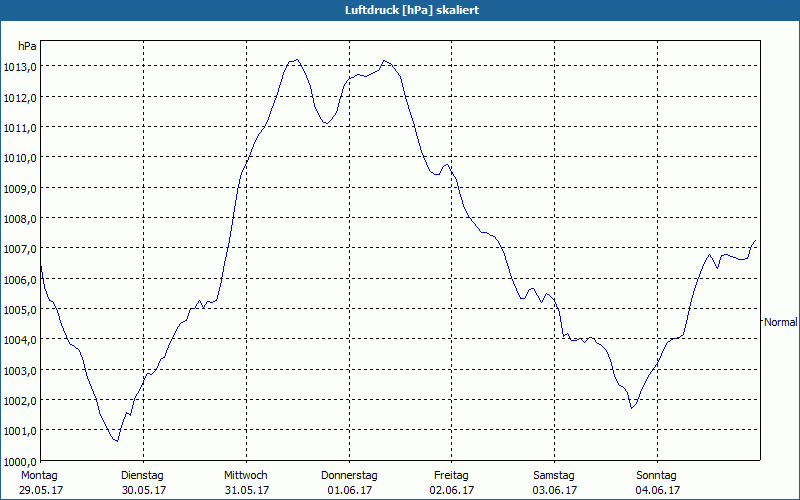Click the date 03.06.17

[555, 490]
